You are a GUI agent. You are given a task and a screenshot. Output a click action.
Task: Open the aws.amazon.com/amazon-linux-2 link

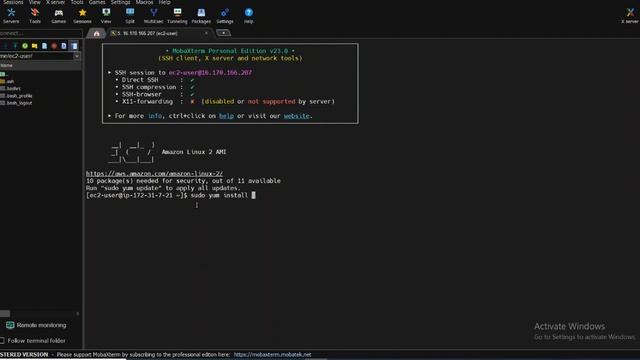[154, 173]
